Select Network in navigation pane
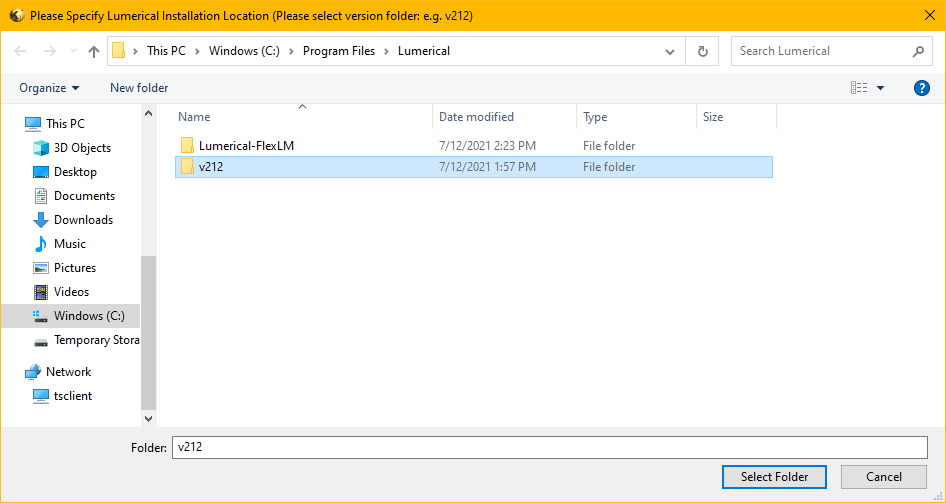 click(x=68, y=372)
